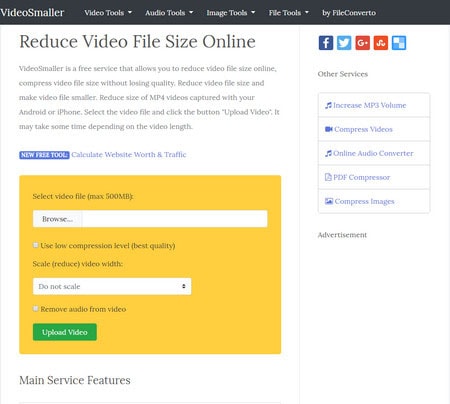Click the Google Plus share icon
Image resolution: width=450 pixels, height=404 pixels.
[362, 43]
